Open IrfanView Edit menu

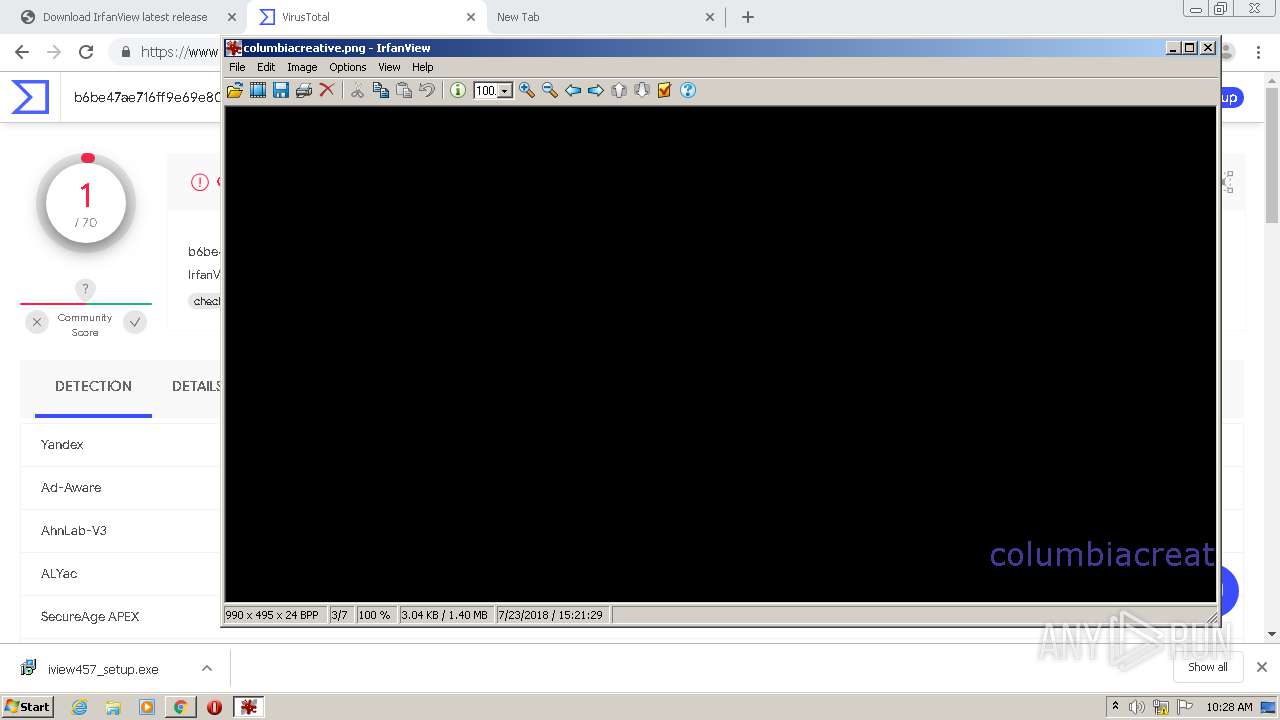pyautogui.click(x=266, y=67)
